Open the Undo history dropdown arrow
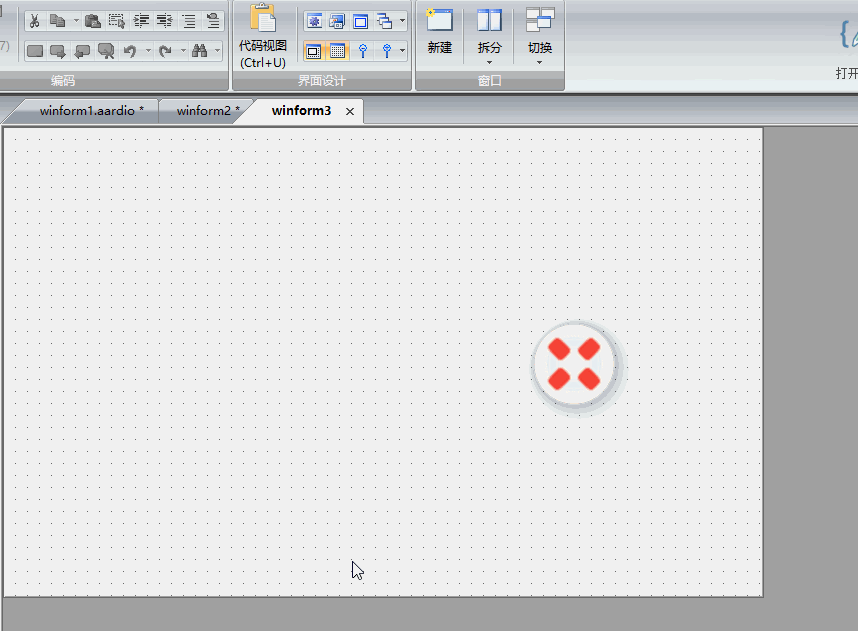Viewport: 858px width, 631px height. 148,51
